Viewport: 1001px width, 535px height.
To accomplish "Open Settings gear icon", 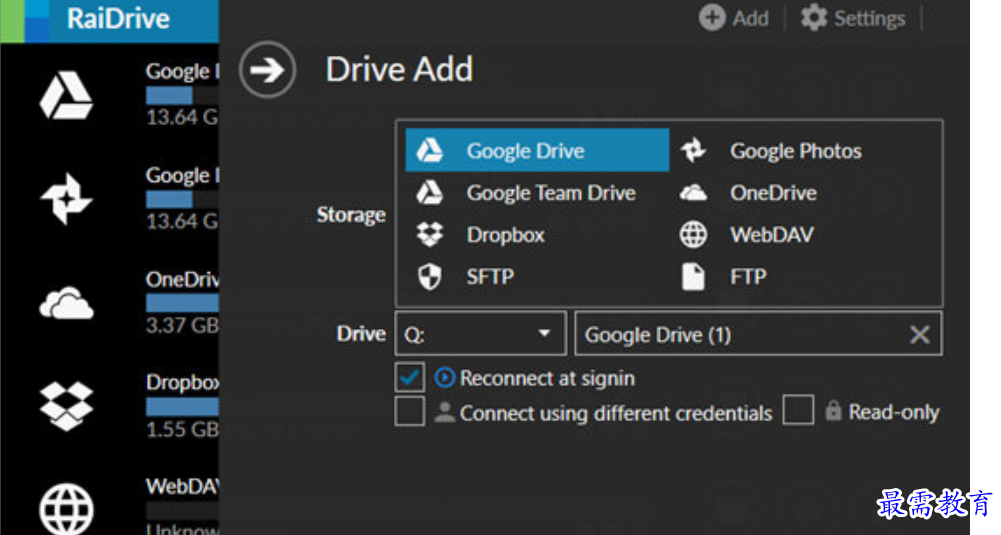I will point(814,18).
